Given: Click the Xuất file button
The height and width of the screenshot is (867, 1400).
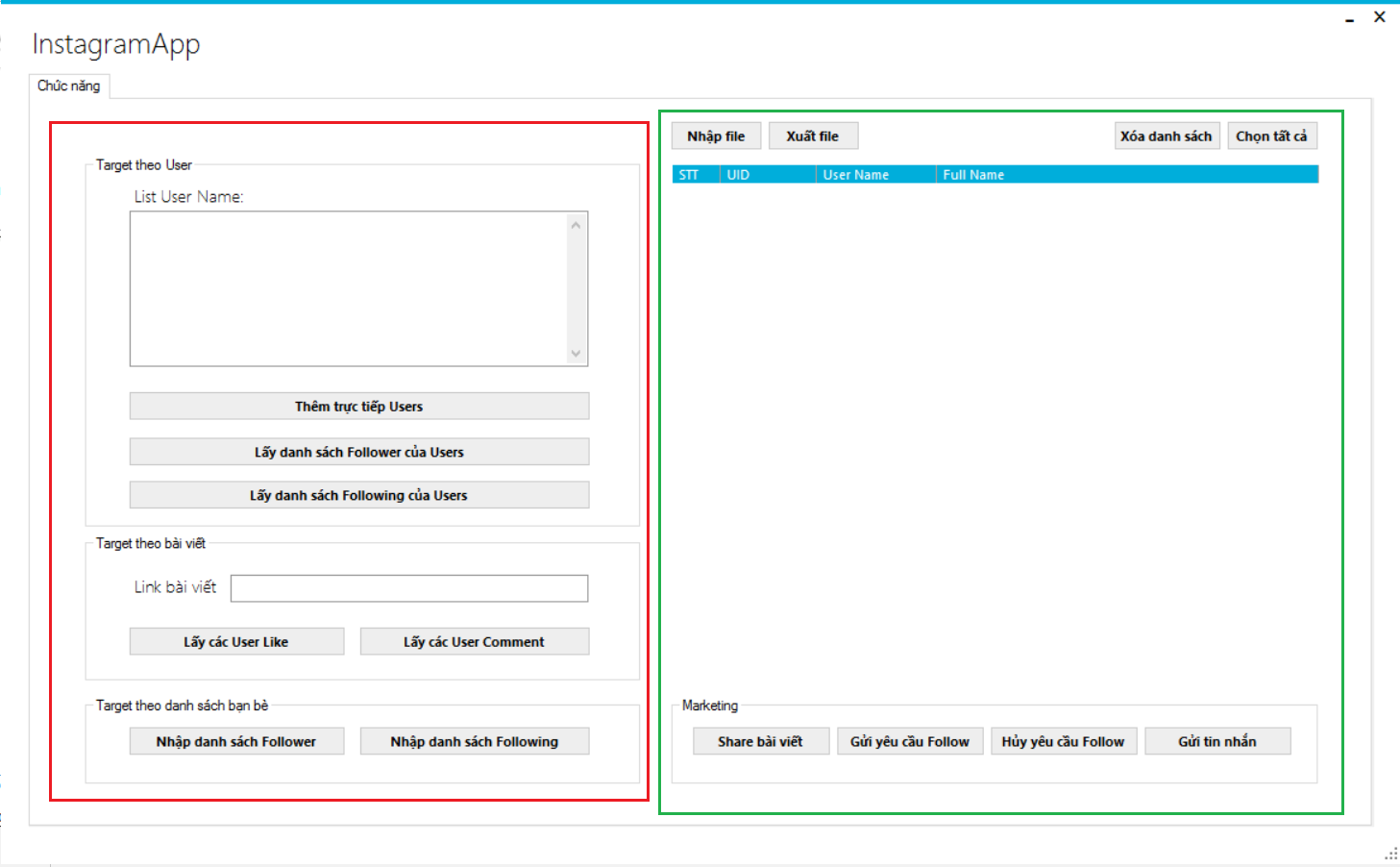Looking at the screenshot, I should pyautogui.click(x=813, y=136).
